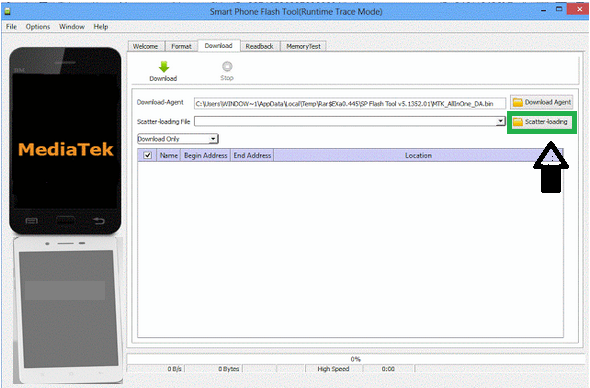590x388 pixels.
Task: Click the End Address column header
Action: [x=252, y=155]
